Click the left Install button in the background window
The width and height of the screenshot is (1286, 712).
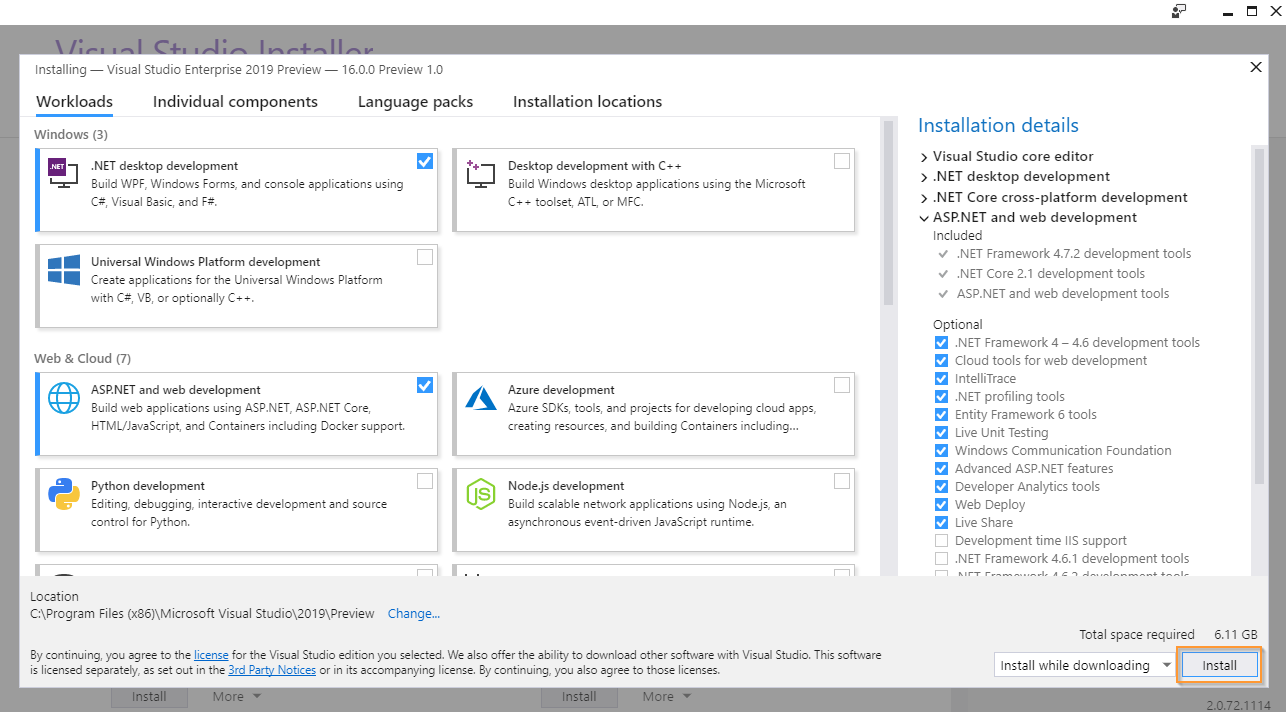tap(149, 696)
